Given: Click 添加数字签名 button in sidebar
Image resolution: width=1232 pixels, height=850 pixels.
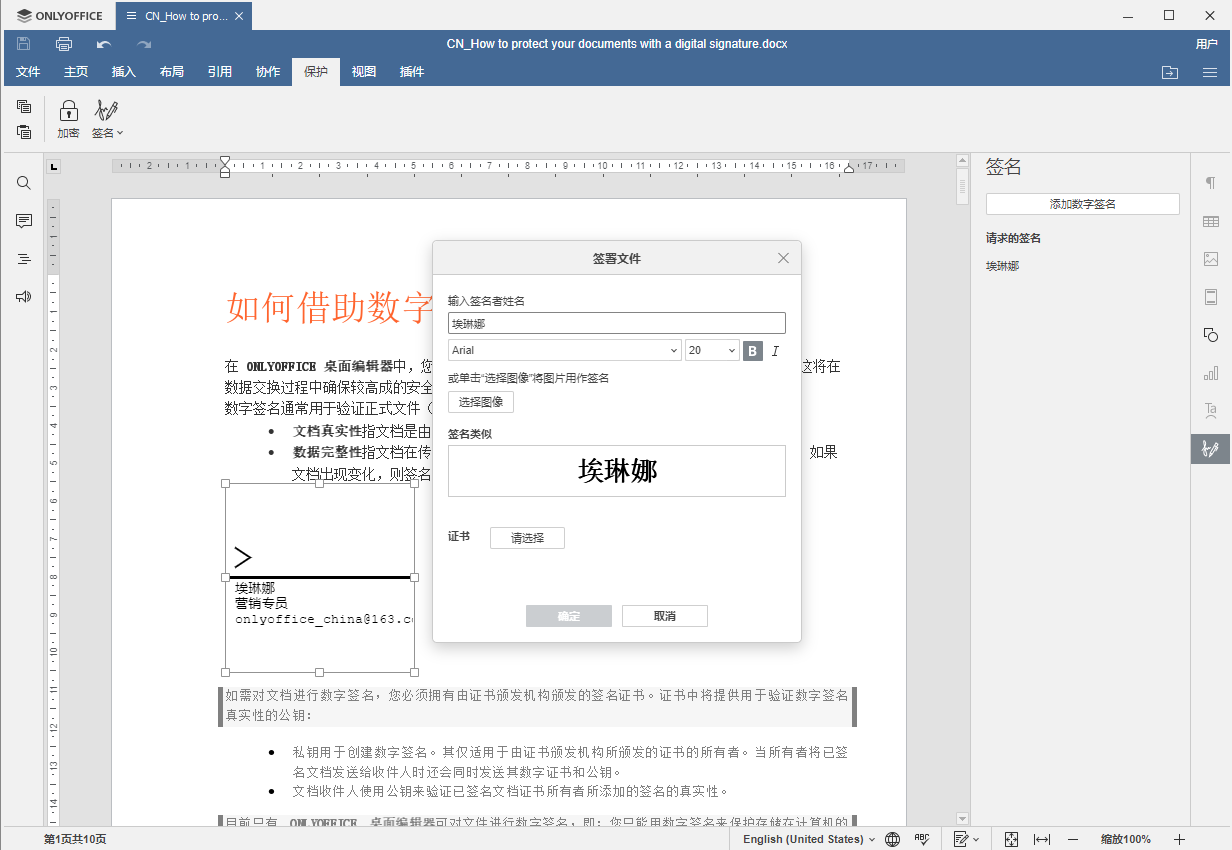Looking at the screenshot, I should click(1083, 204).
